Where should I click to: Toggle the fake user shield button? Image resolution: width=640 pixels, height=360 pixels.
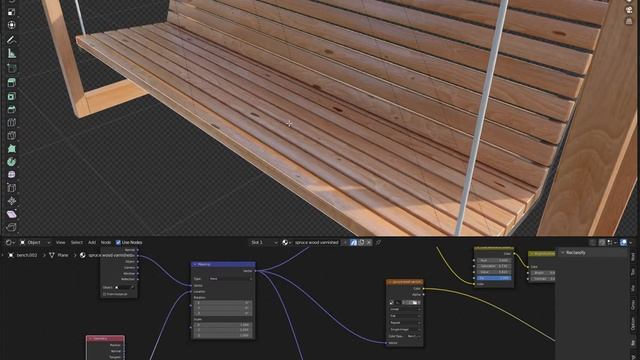click(353, 242)
